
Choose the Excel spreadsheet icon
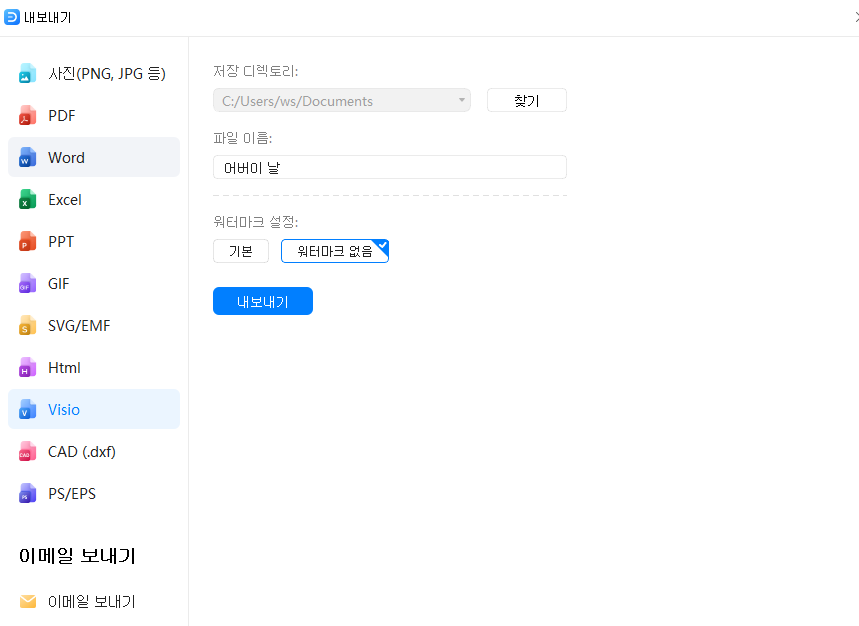pos(28,200)
